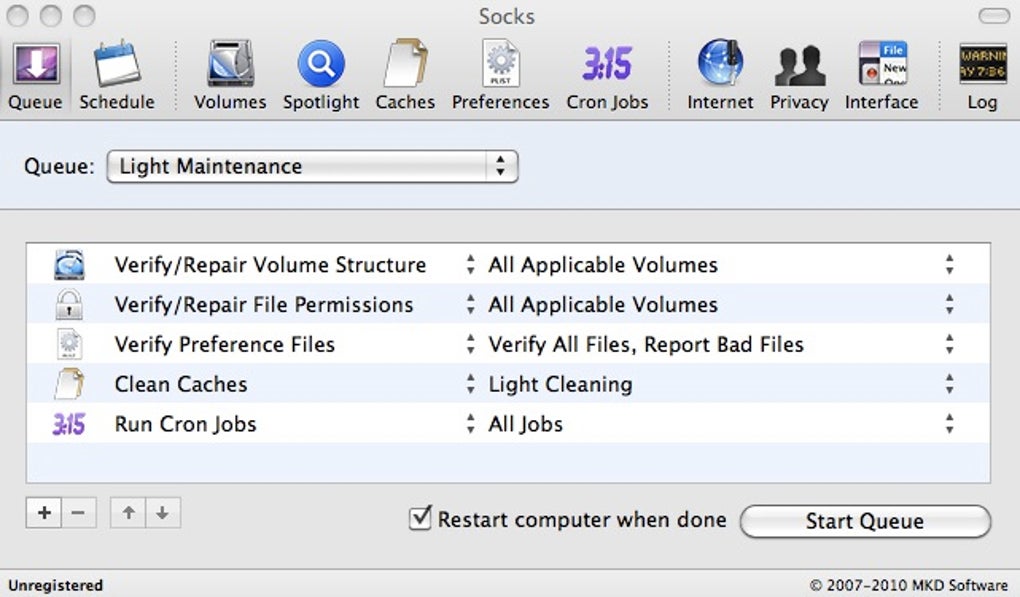Open the Cron Jobs 3:15 icon
This screenshot has width=1020, height=597.
[x=607, y=65]
